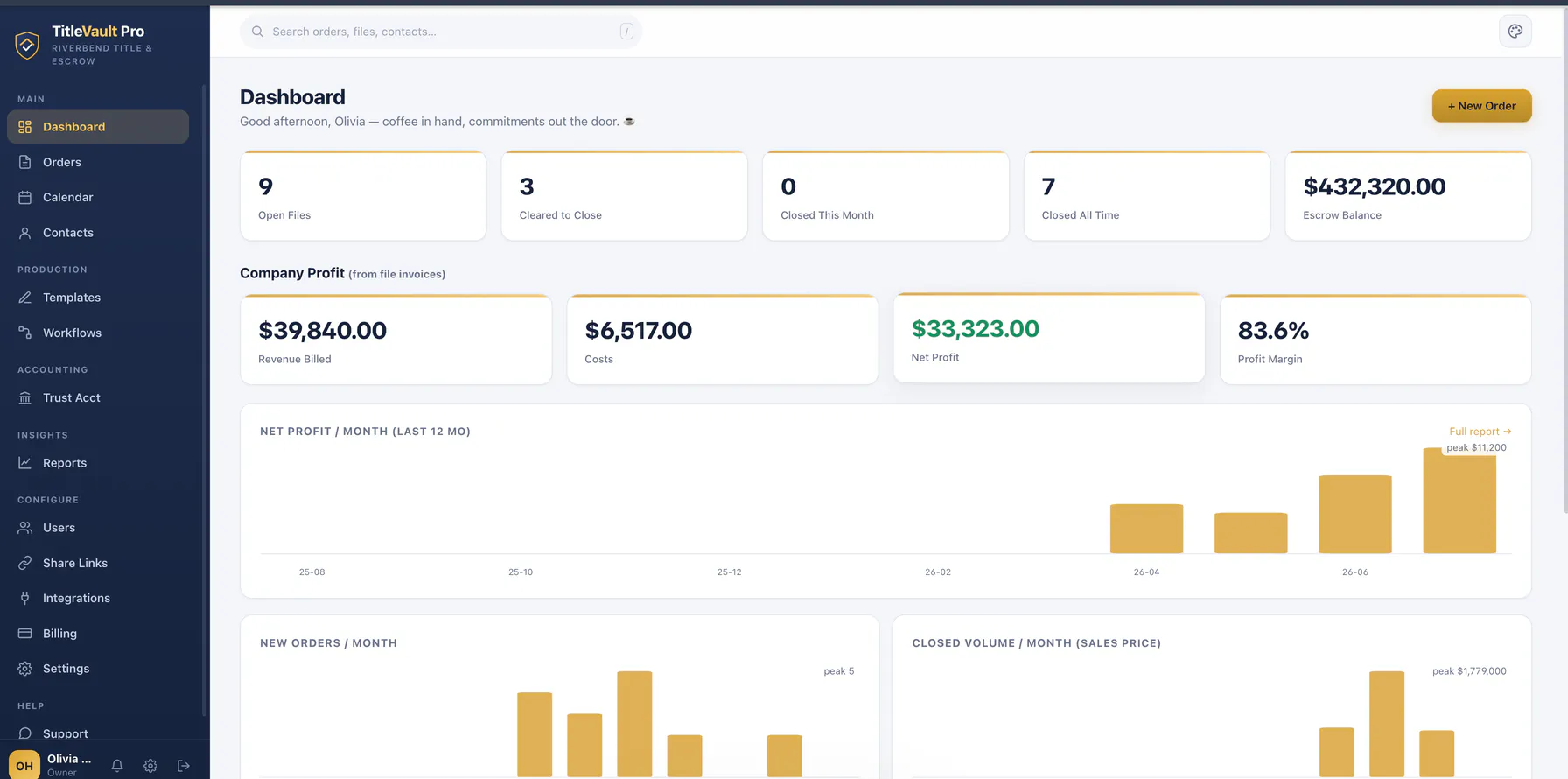1568x779 pixels.
Task: Click the Support chat bubble icon
Action: click(24, 733)
